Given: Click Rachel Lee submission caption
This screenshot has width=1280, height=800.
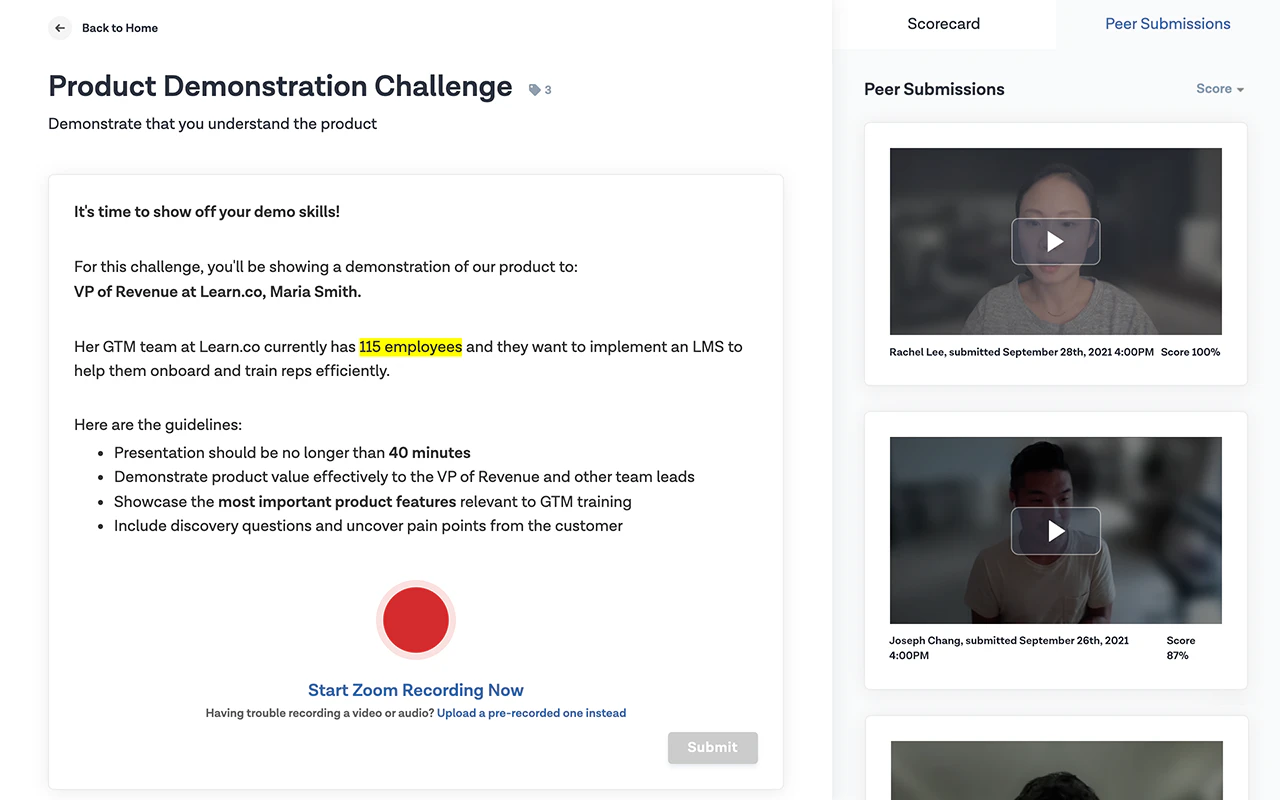Looking at the screenshot, I should 1021,352.
